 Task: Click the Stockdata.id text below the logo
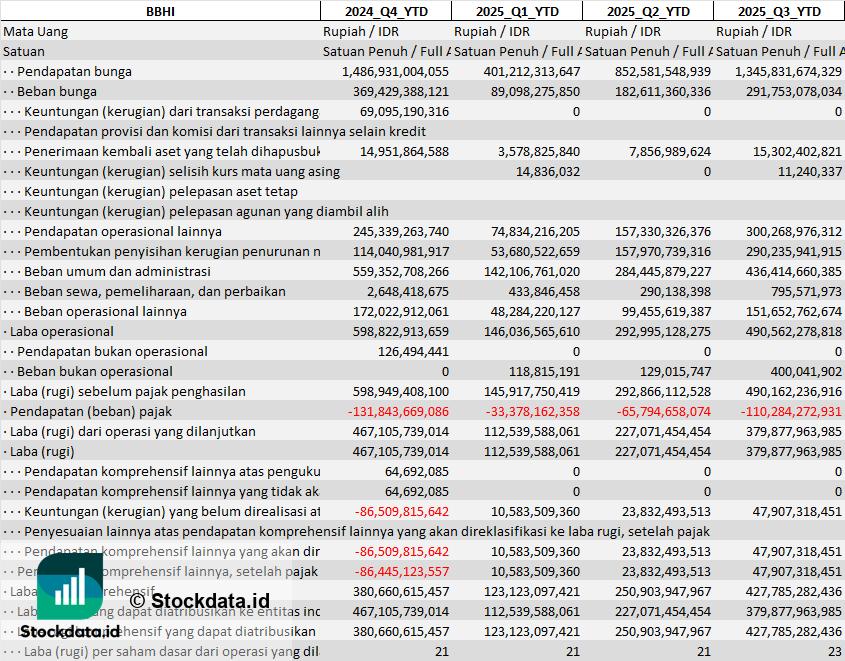(70, 632)
